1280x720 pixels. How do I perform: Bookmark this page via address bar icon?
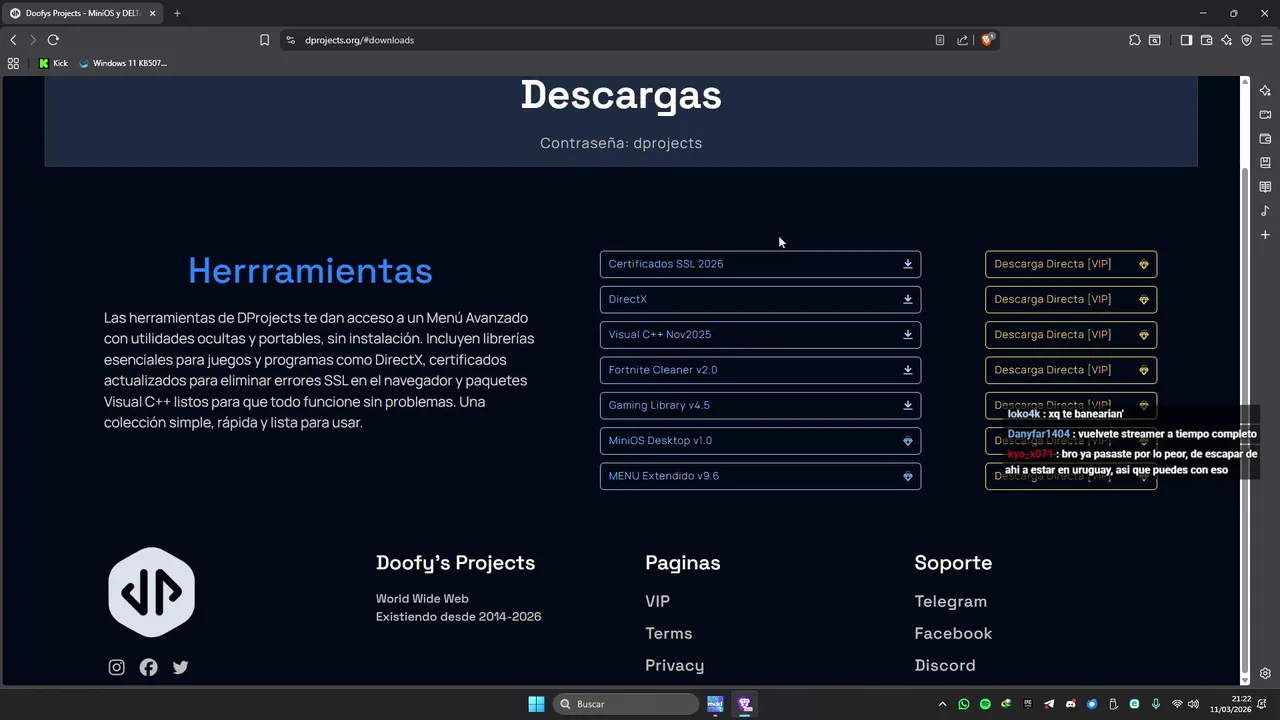[x=264, y=40]
